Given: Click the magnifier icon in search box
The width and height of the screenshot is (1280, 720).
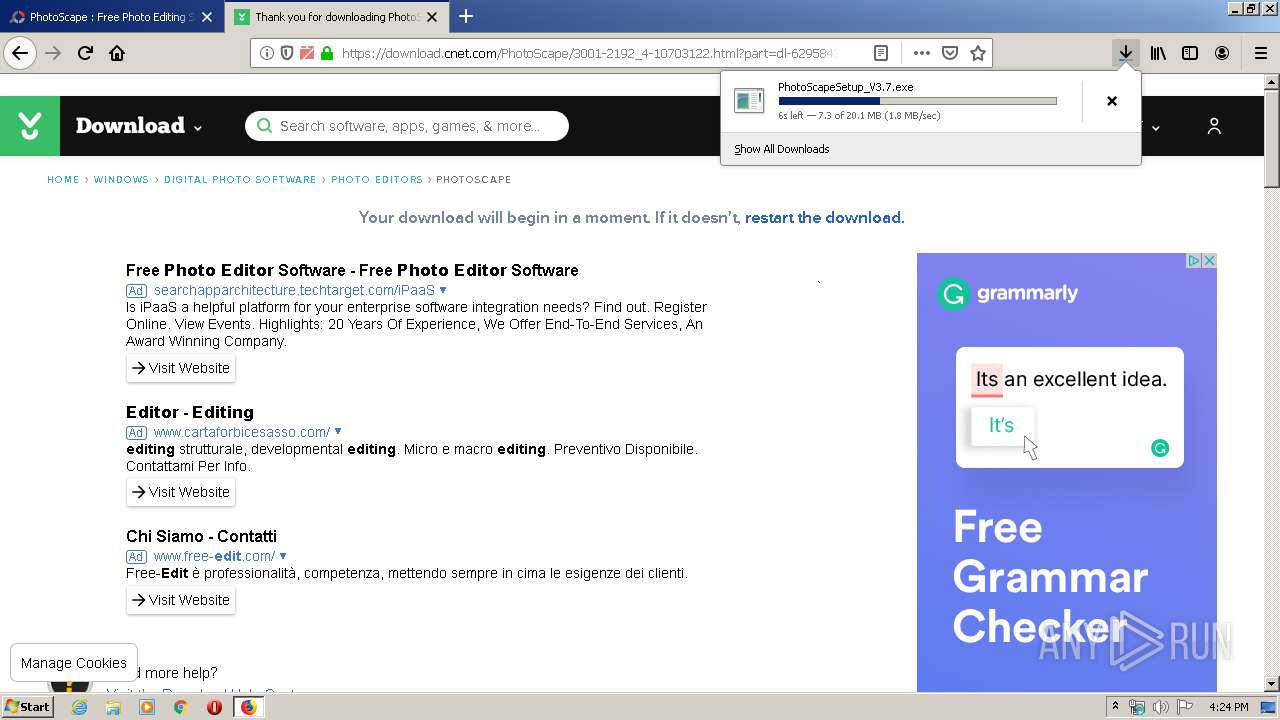Looking at the screenshot, I should (264, 126).
